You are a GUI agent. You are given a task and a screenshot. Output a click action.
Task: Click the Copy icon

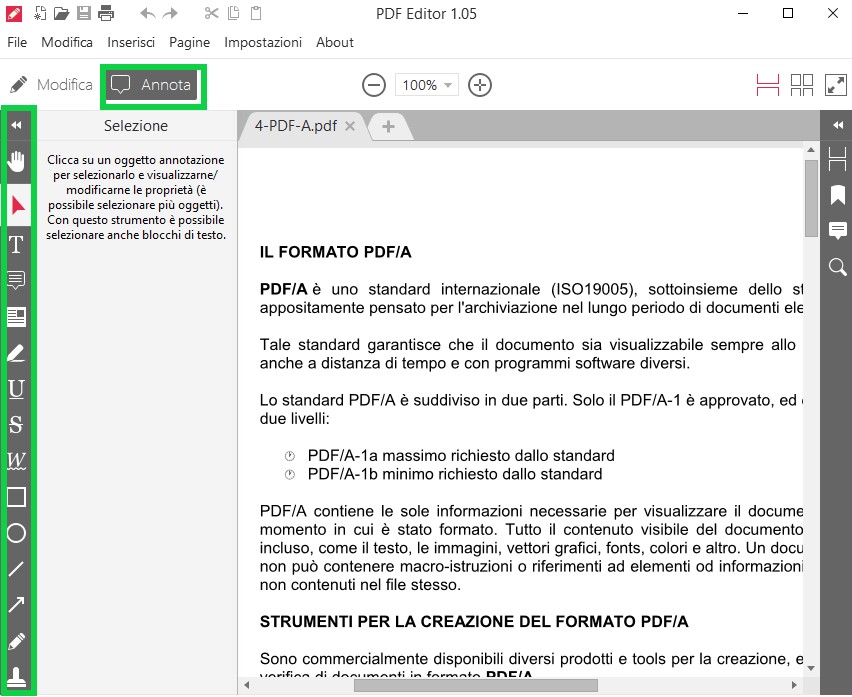pos(233,13)
